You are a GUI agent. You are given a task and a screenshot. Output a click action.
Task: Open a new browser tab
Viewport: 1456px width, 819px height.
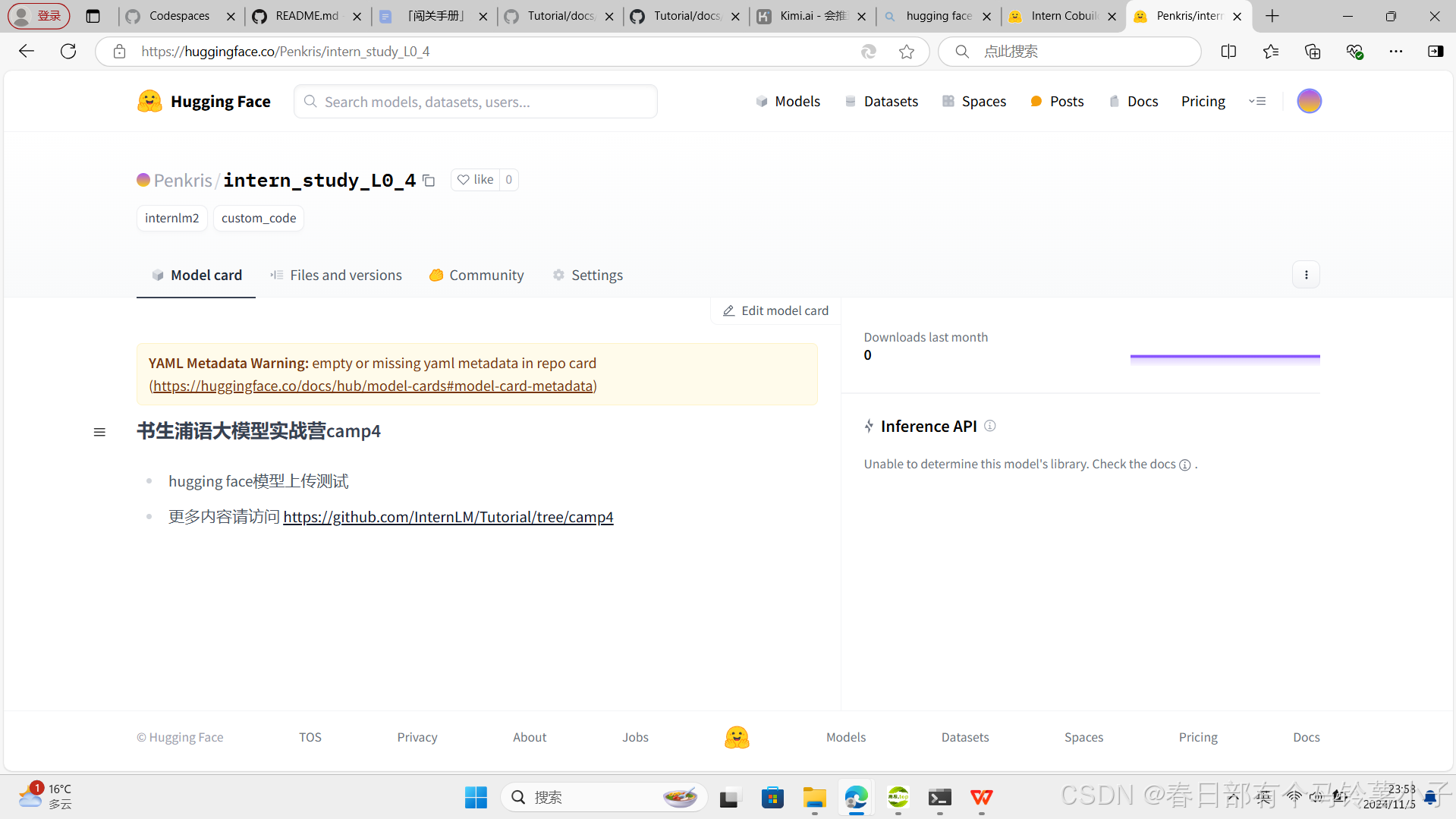(x=1272, y=16)
